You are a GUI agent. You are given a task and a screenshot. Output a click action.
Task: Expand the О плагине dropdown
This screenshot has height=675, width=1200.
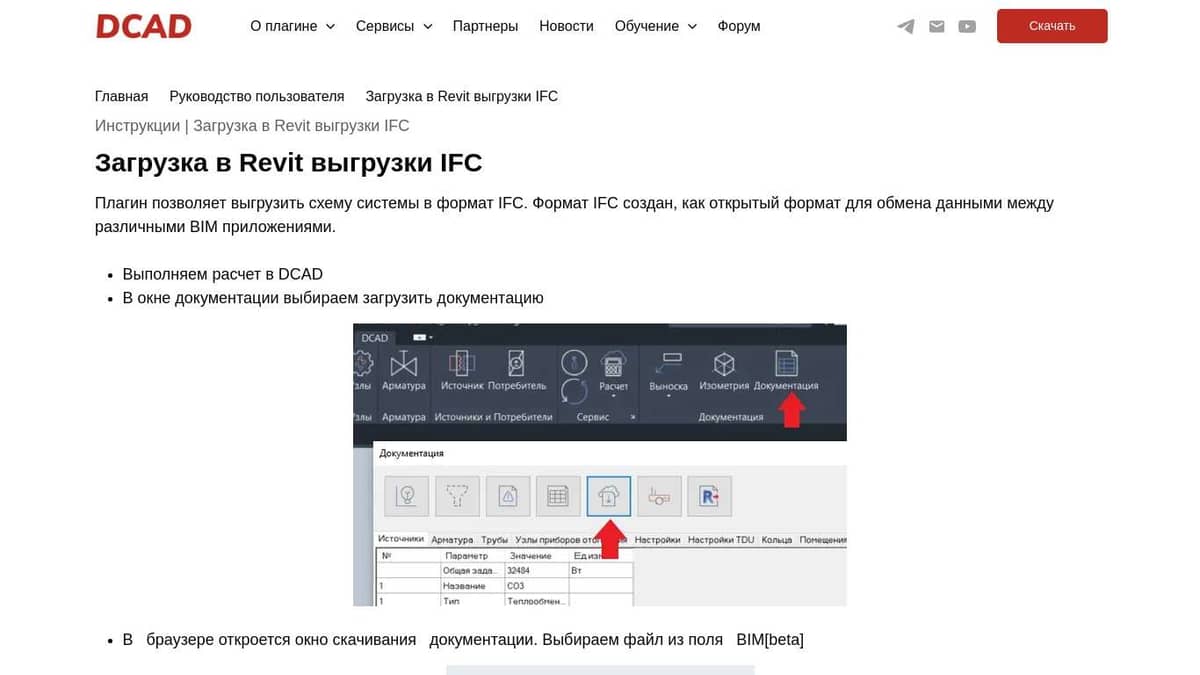click(292, 26)
